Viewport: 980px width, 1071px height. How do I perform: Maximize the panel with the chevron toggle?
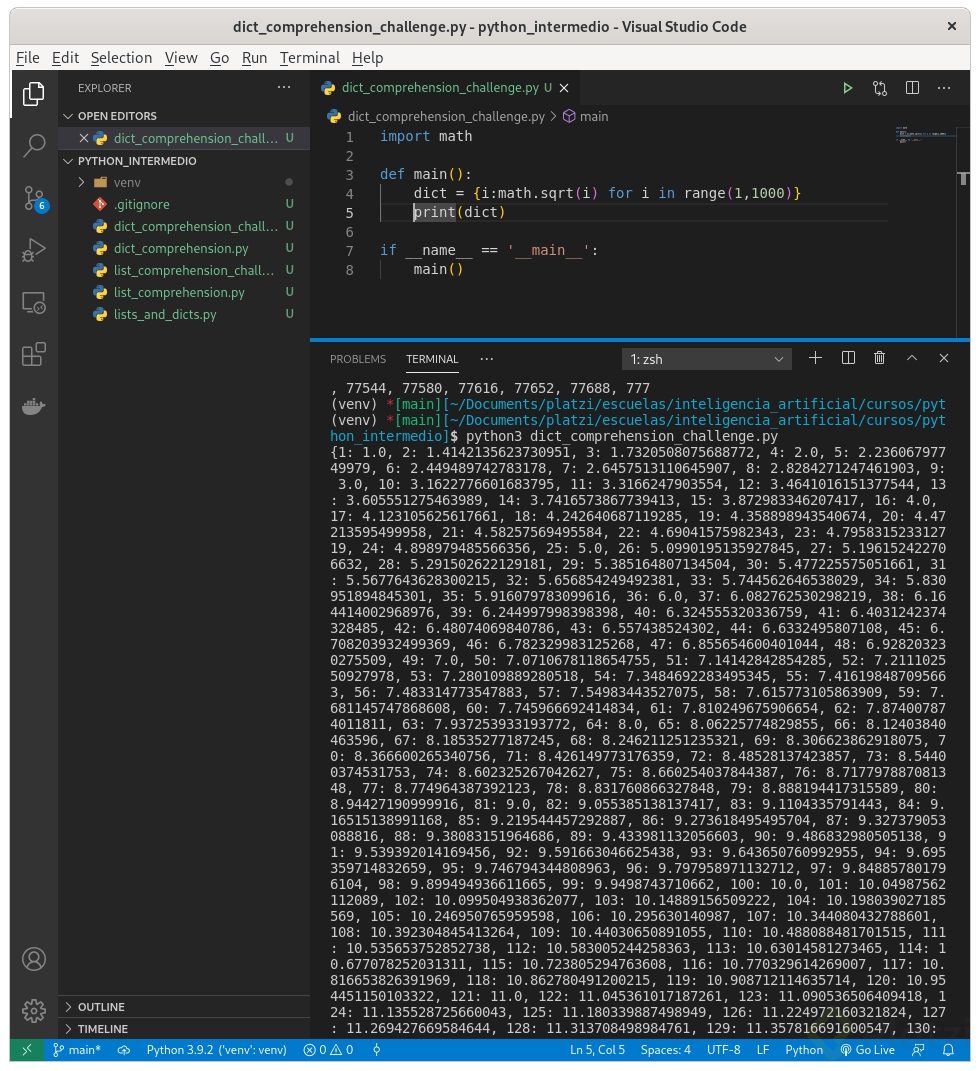(x=912, y=357)
